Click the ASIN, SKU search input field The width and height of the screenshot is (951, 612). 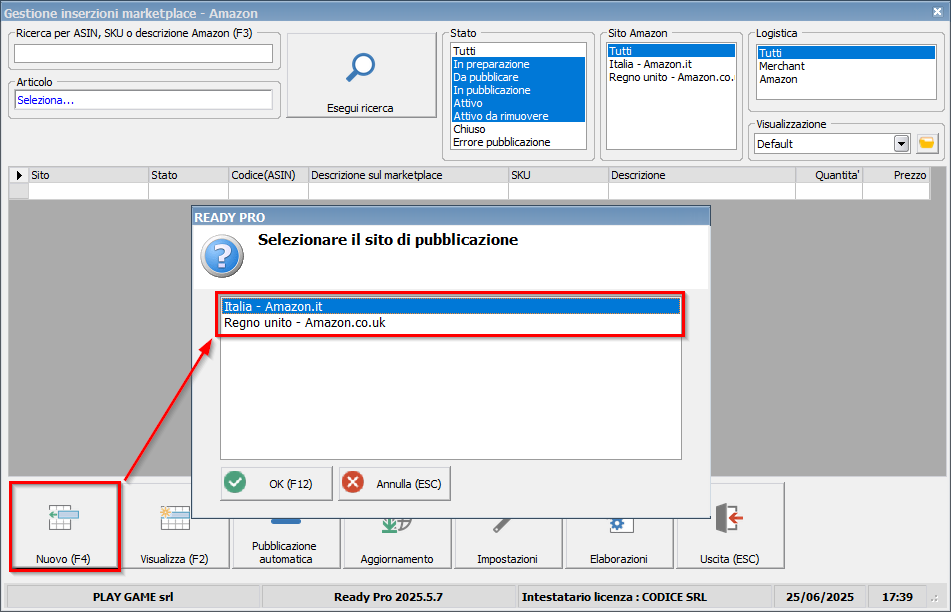[143, 53]
